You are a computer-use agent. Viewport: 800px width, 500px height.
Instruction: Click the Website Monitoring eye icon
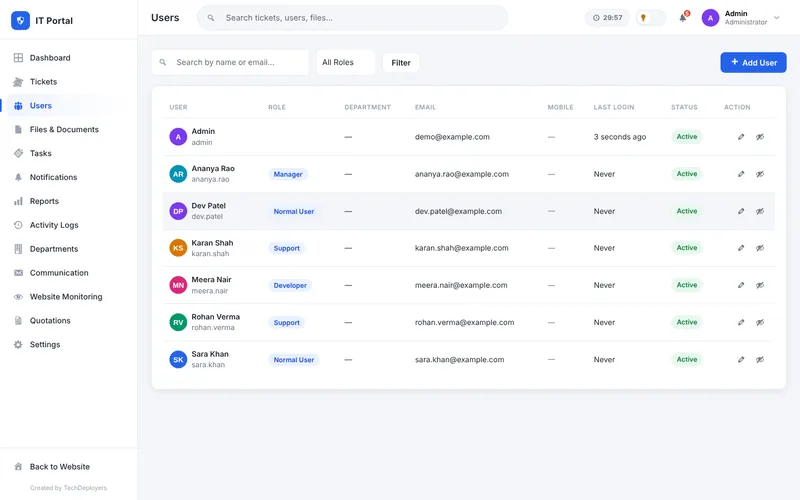pyautogui.click(x=18, y=296)
